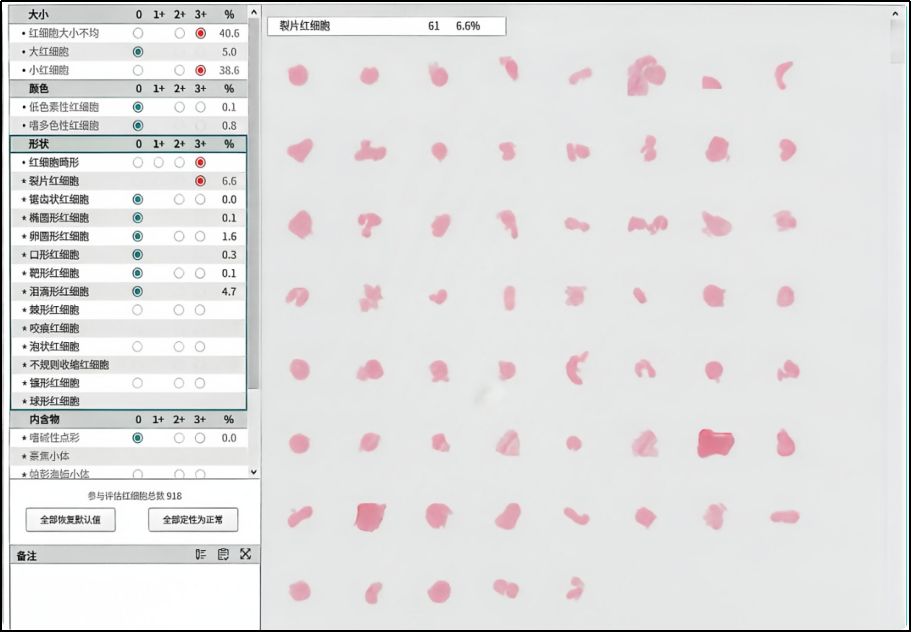Select the 咬痕红细胞 row
912x634 pixels.
coord(129,328)
